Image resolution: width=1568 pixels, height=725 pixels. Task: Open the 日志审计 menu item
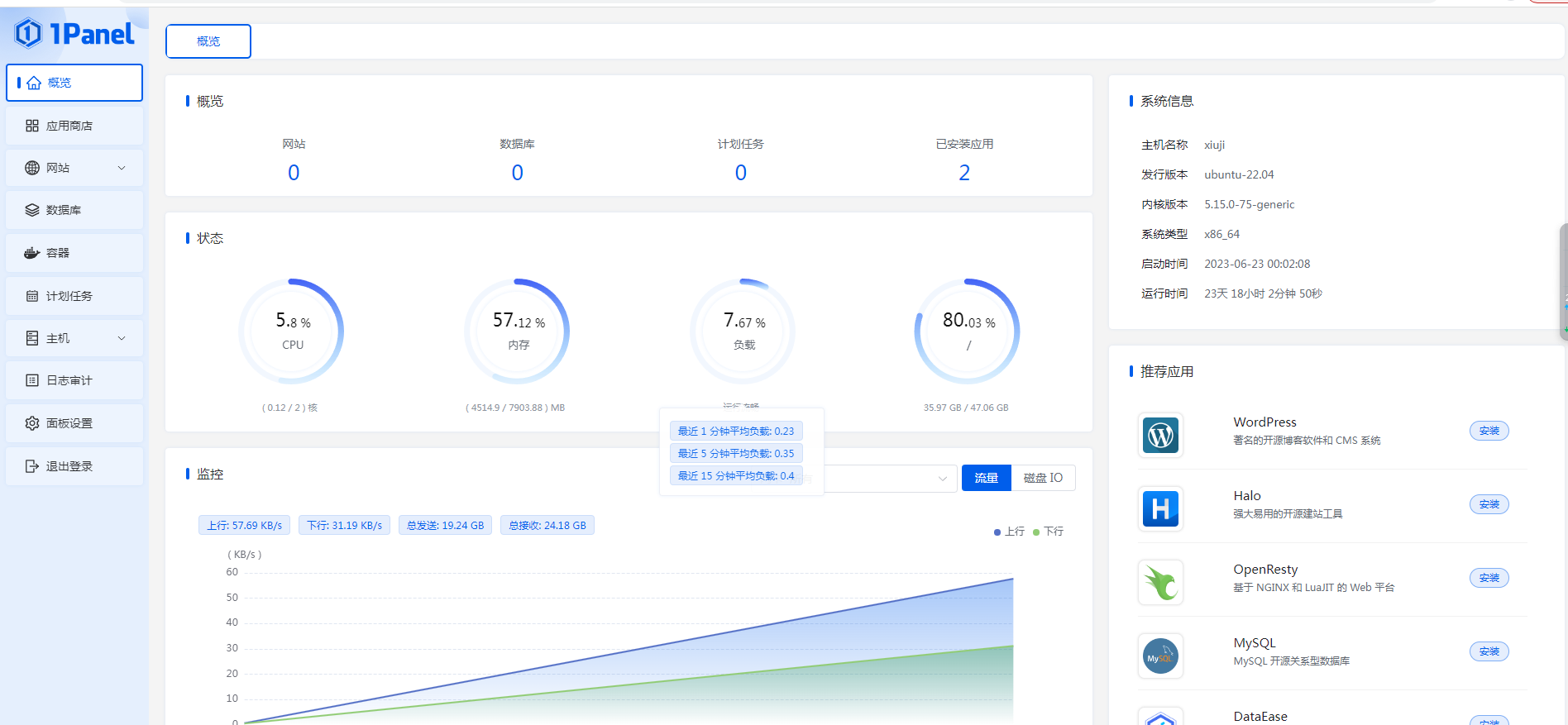point(74,380)
